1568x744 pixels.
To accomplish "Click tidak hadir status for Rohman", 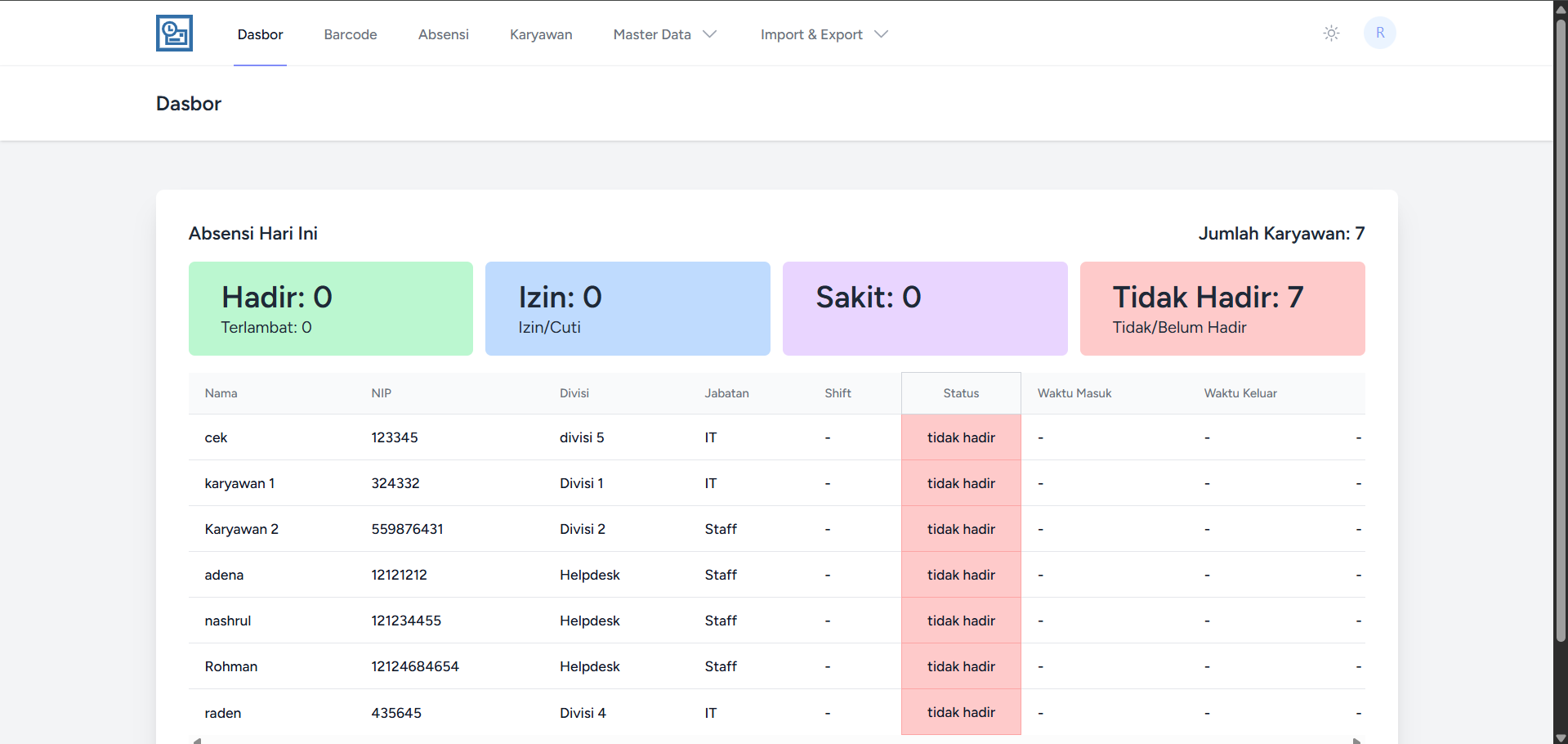I will (961, 666).
